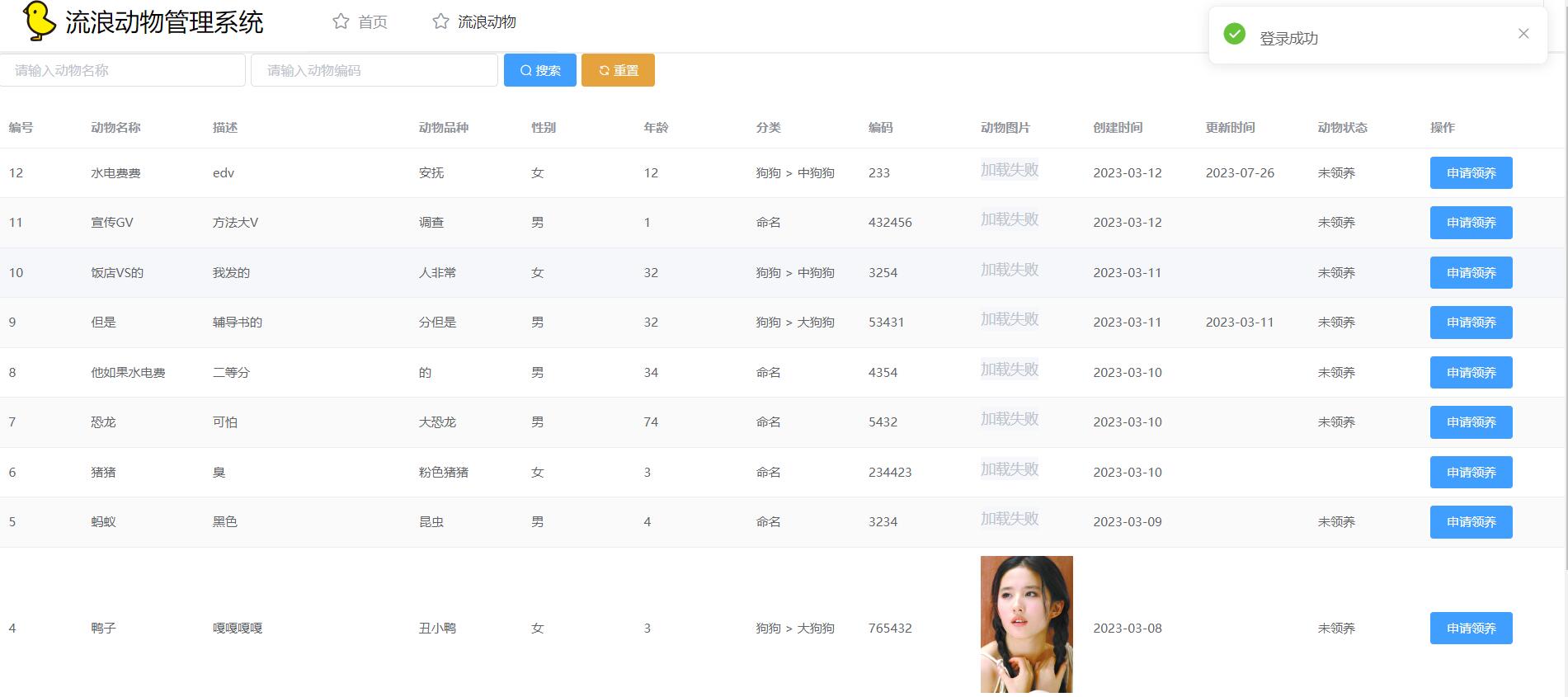Image resolution: width=1568 pixels, height=697 pixels.
Task: Click the green success checkmark icon
Action: [1234, 34]
